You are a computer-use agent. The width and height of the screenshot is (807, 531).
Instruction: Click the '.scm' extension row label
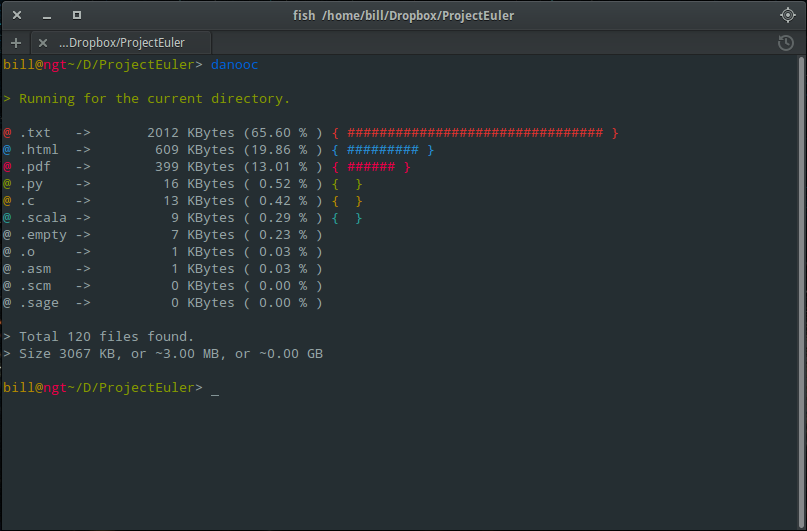(x=35, y=286)
